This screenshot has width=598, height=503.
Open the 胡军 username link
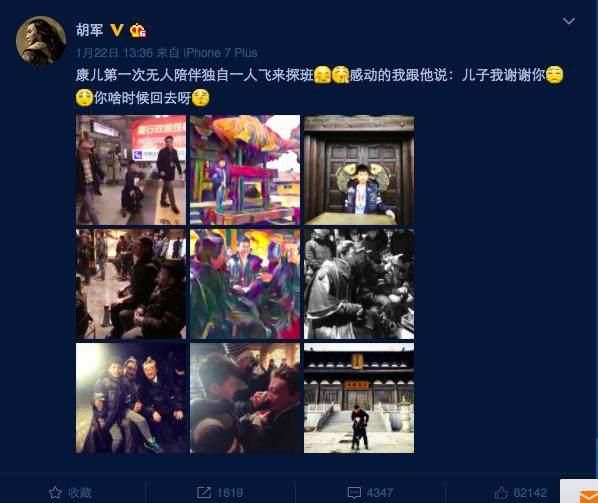tap(89, 30)
